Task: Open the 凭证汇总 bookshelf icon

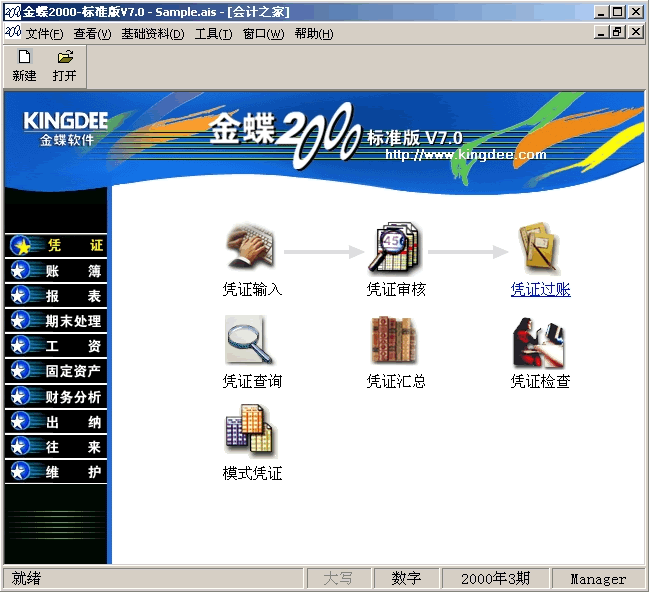Action: tap(394, 341)
